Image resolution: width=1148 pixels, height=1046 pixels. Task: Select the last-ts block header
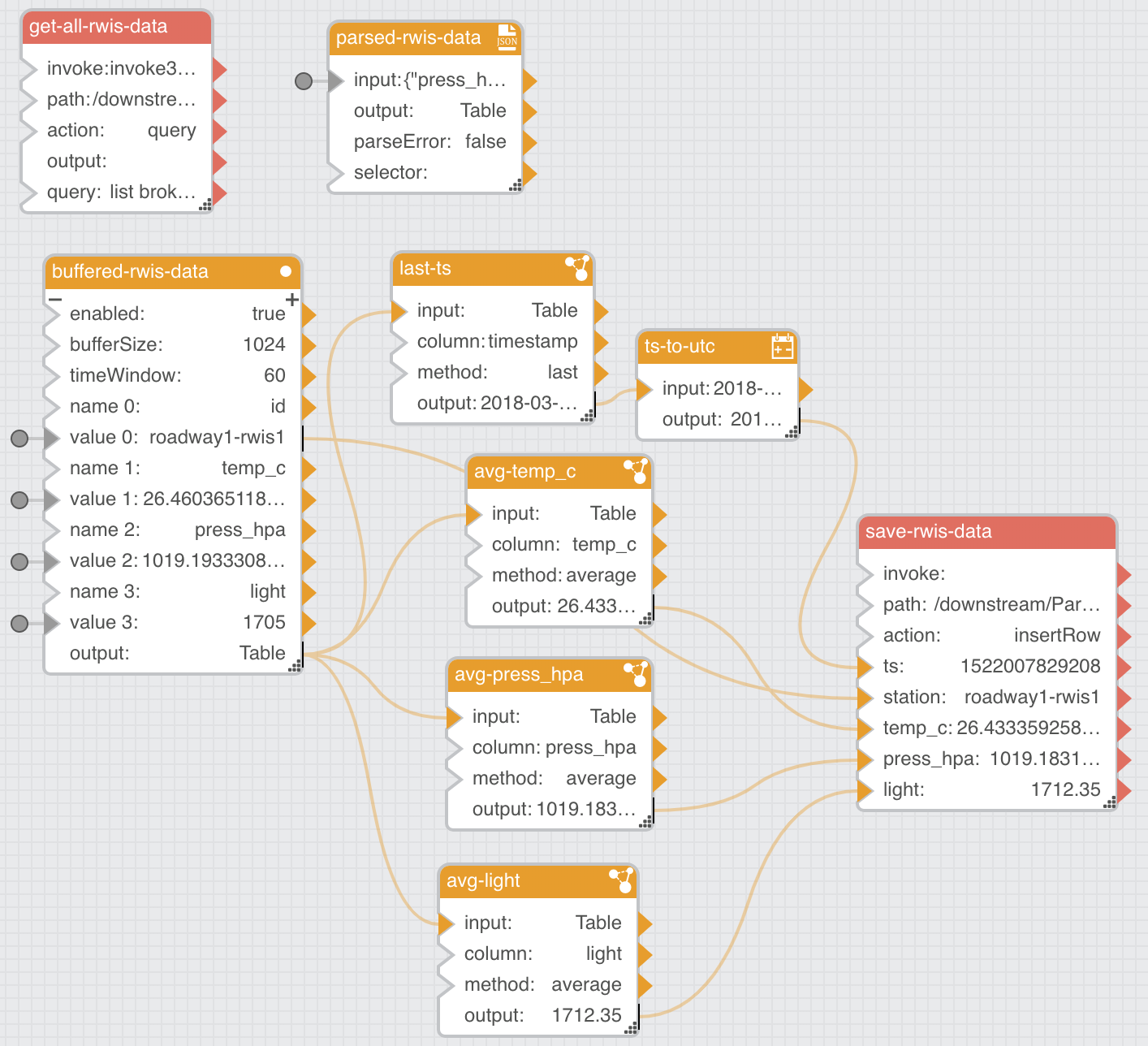coord(493,269)
